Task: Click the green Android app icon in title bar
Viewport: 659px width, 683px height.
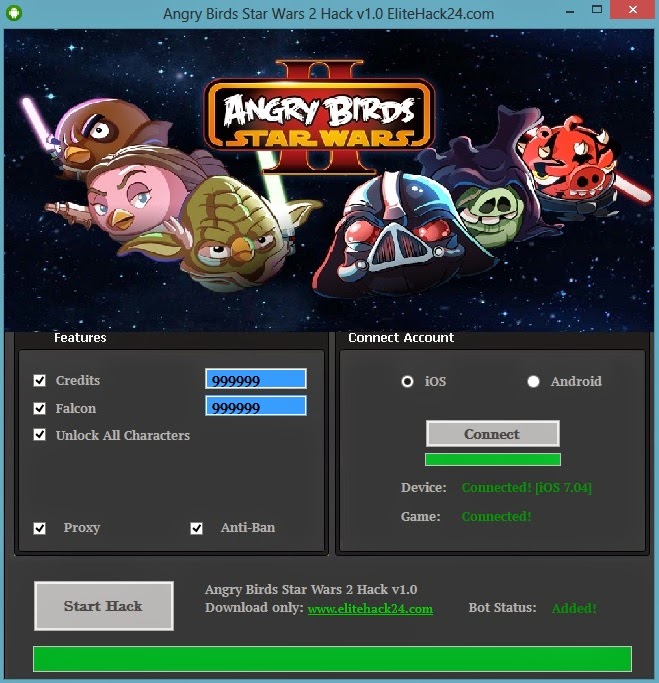Action: pos(14,13)
